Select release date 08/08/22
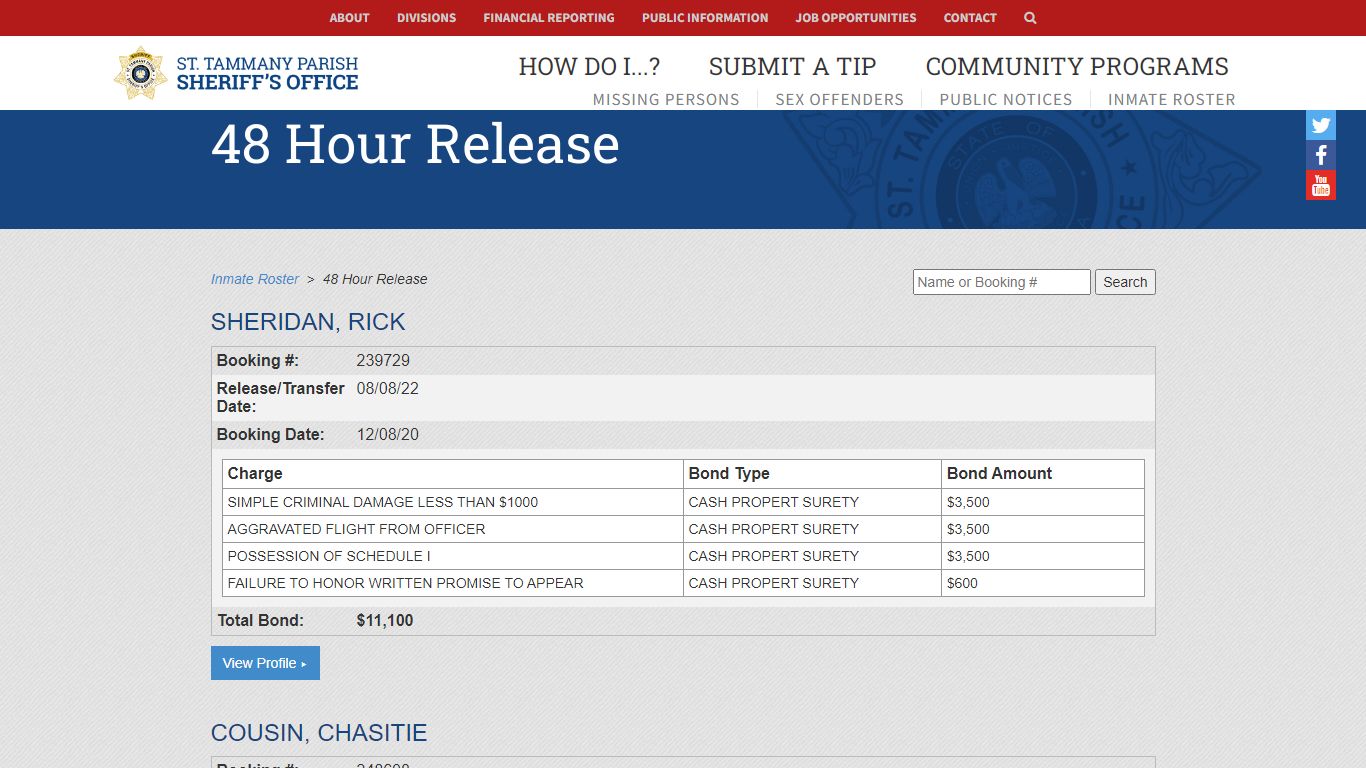The image size is (1366, 768). click(388, 389)
